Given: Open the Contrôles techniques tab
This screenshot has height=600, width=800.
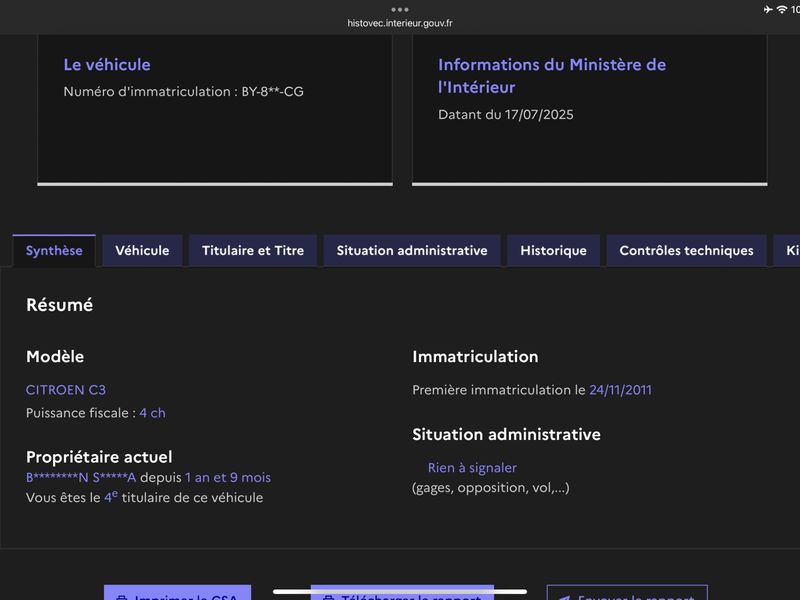Looking at the screenshot, I should pyautogui.click(x=686, y=251).
